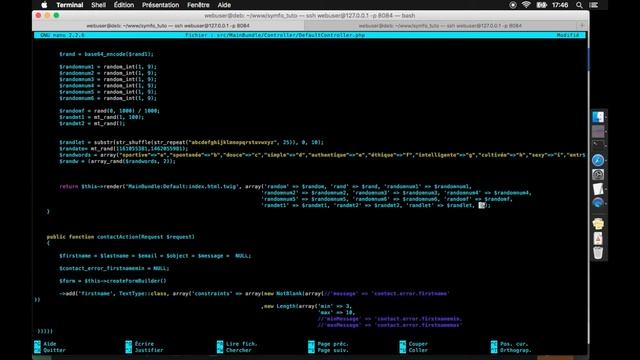Click the battery status icon

541,5
